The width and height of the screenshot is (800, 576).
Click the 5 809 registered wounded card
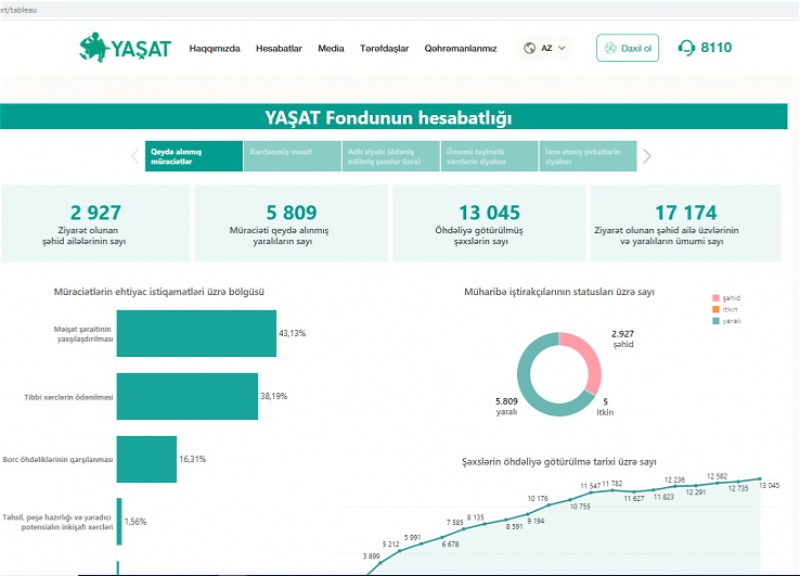click(291, 223)
